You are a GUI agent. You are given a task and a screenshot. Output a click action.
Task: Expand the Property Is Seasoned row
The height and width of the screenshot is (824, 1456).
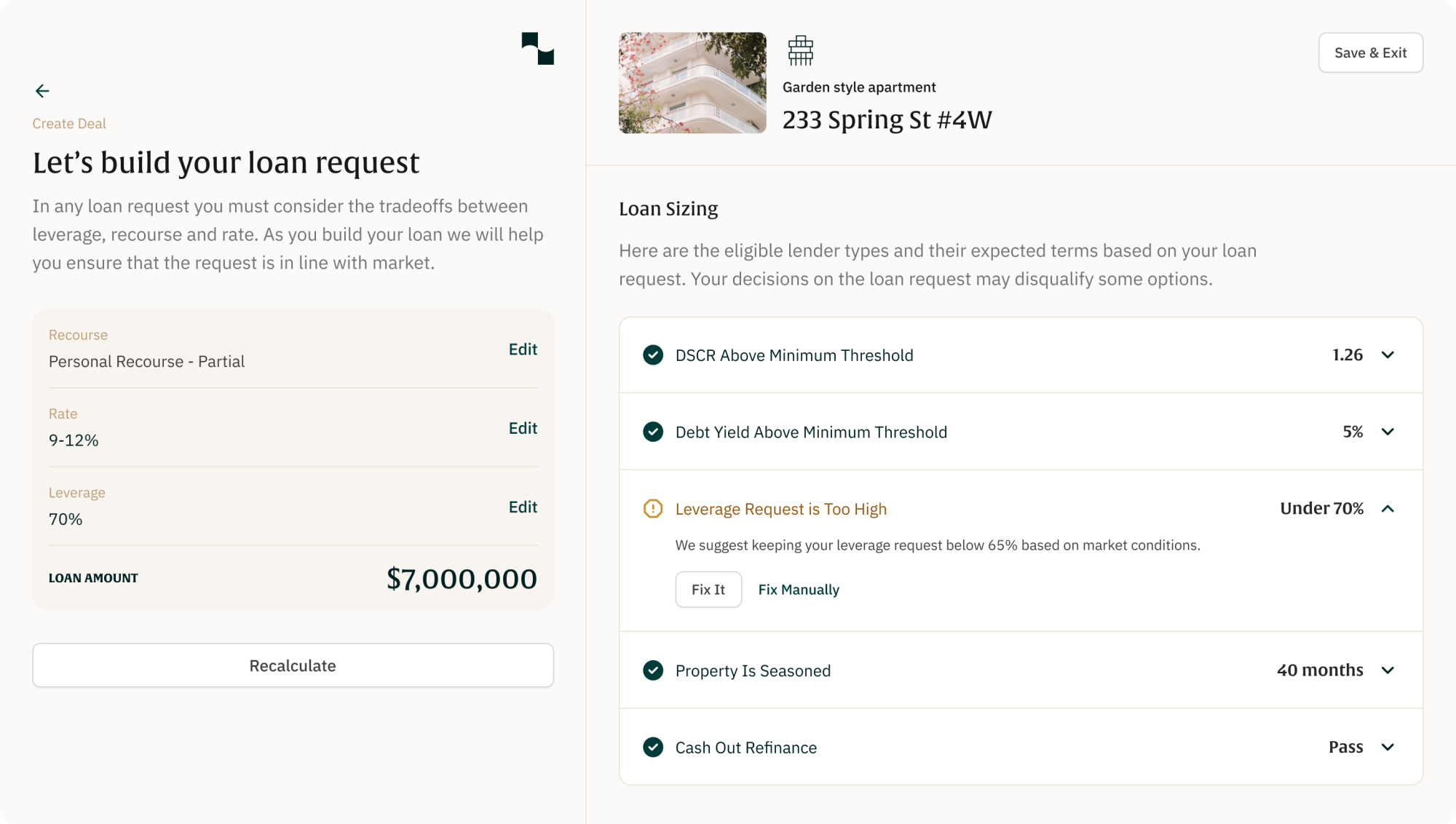pyautogui.click(x=1388, y=670)
